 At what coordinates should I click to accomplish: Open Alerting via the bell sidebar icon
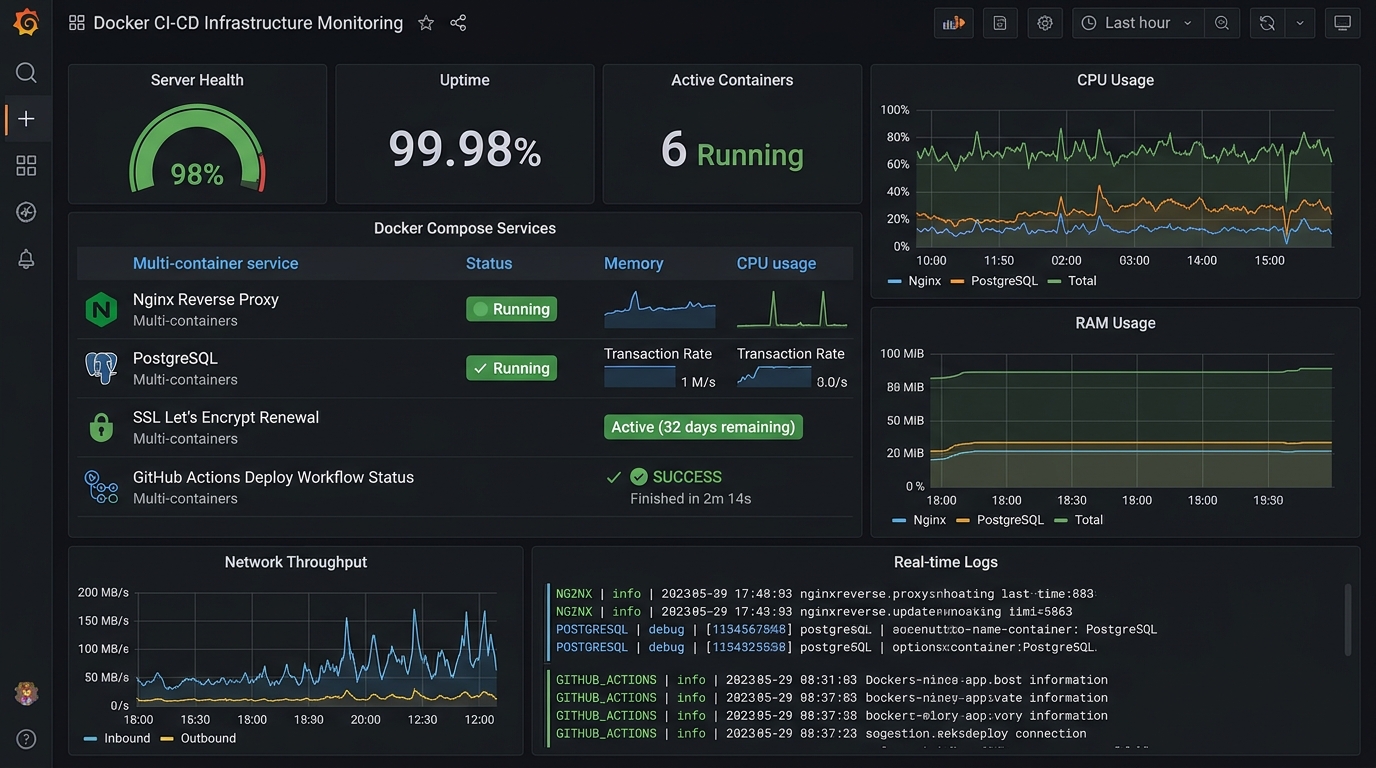click(27, 259)
